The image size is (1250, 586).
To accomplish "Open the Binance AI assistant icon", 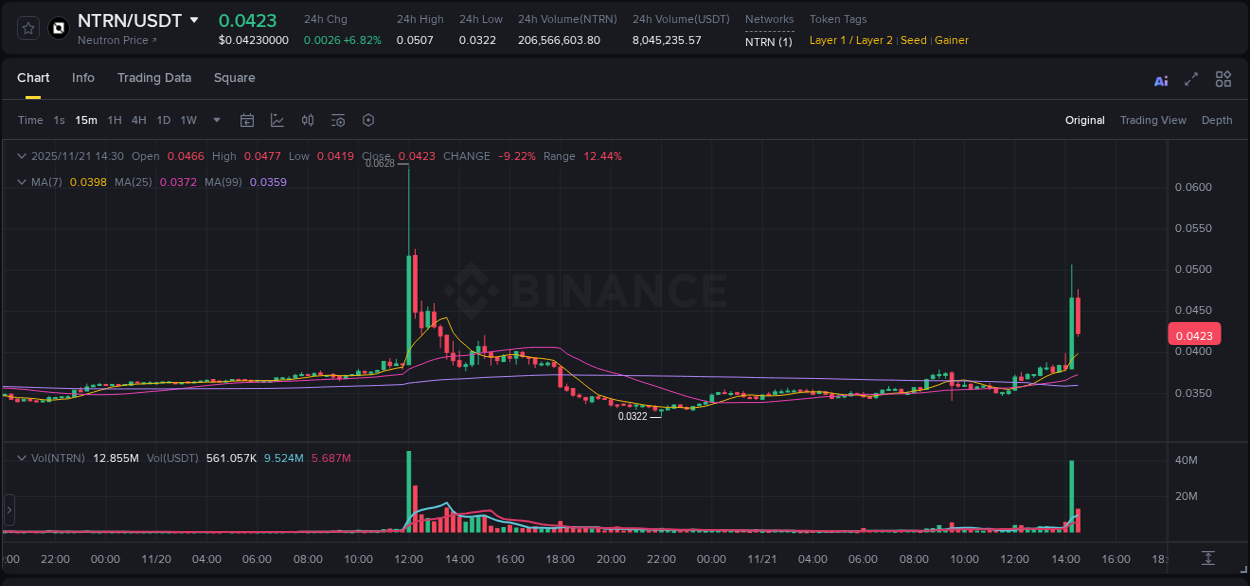I will pyautogui.click(x=1160, y=79).
